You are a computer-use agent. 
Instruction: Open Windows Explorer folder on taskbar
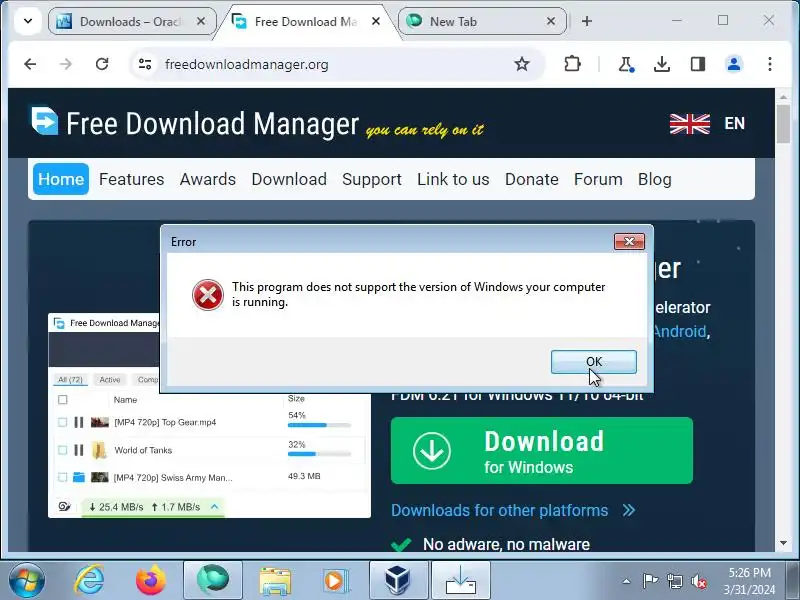(x=275, y=581)
